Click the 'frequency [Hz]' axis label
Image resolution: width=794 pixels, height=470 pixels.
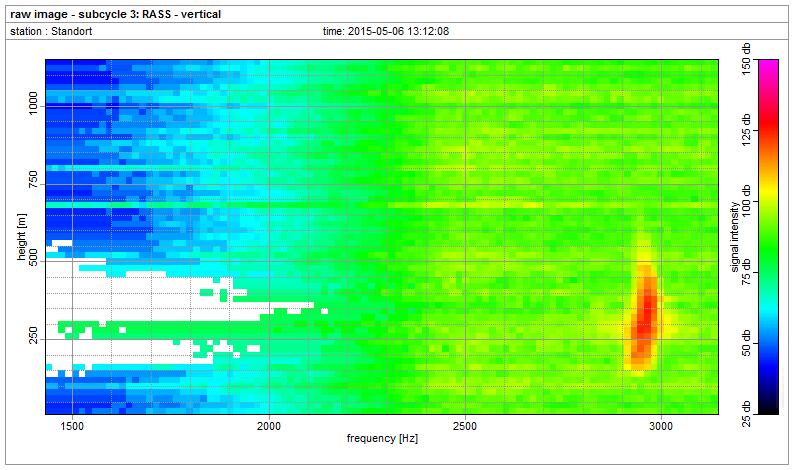click(x=383, y=439)
